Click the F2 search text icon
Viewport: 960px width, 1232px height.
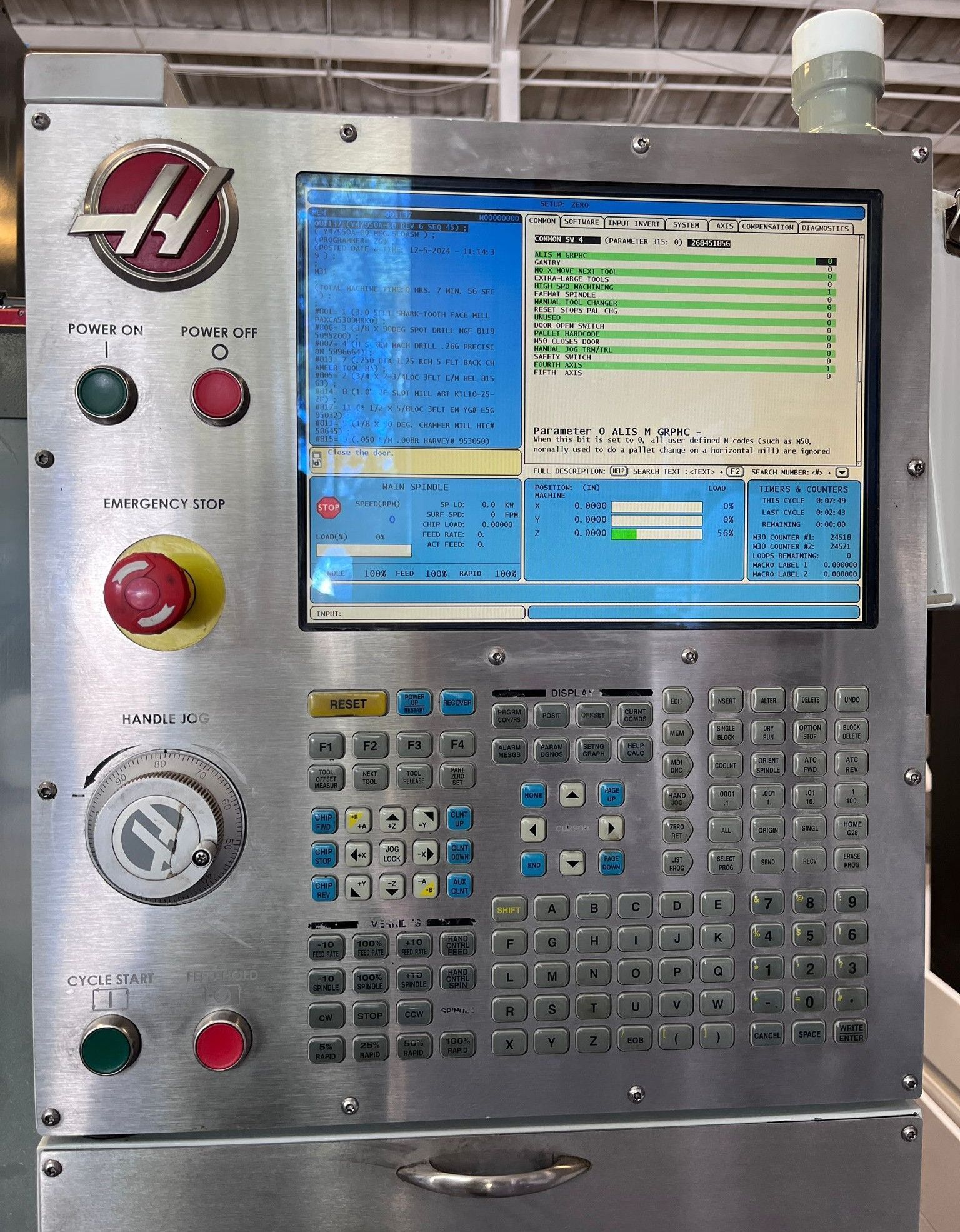coord(735,472)
